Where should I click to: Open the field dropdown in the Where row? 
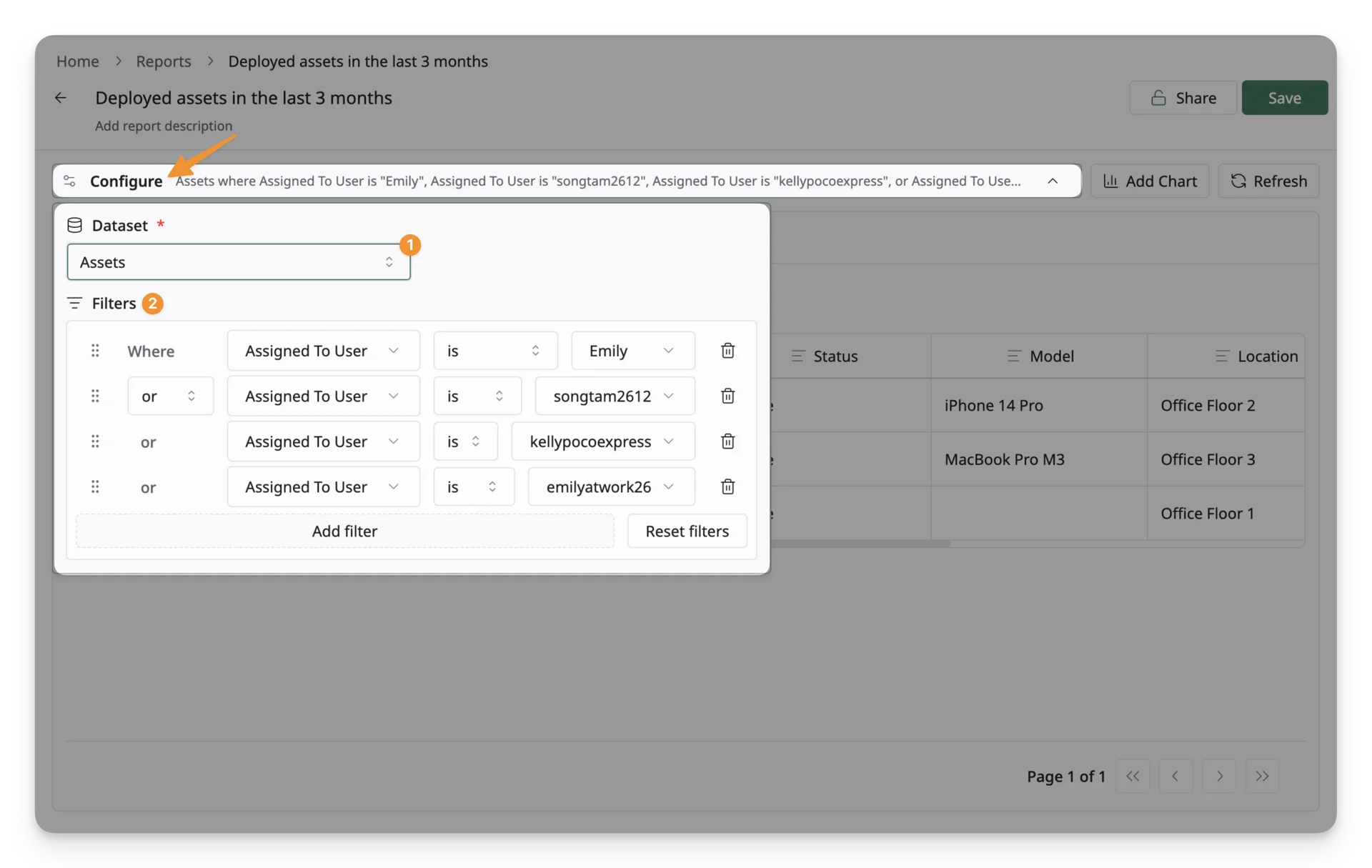pos(323,351)
